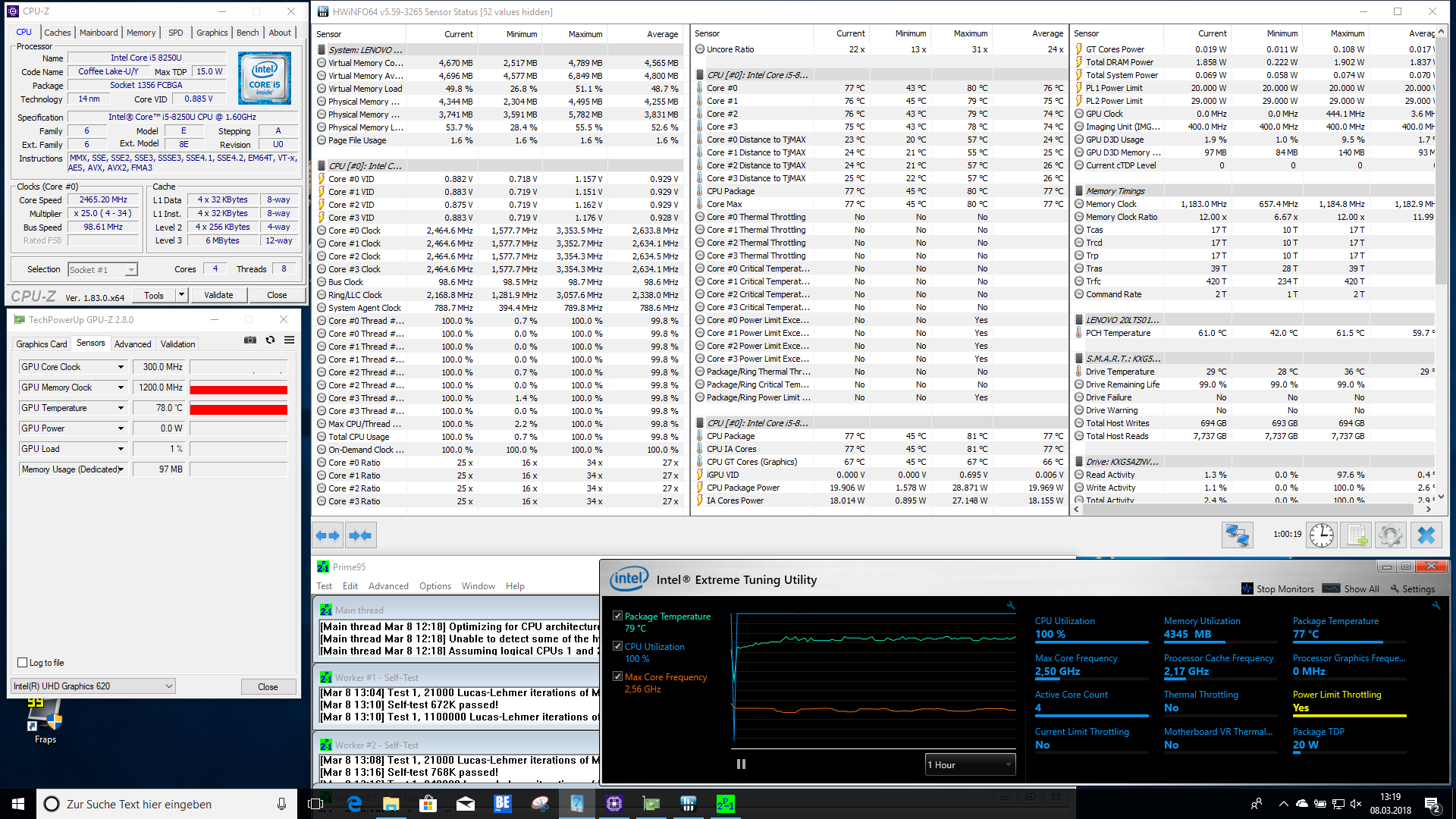The height and width of the screenshot is (819, 1456).
Task: Open Intel UHD Graphics 620 selector
Action: point(93,686)
